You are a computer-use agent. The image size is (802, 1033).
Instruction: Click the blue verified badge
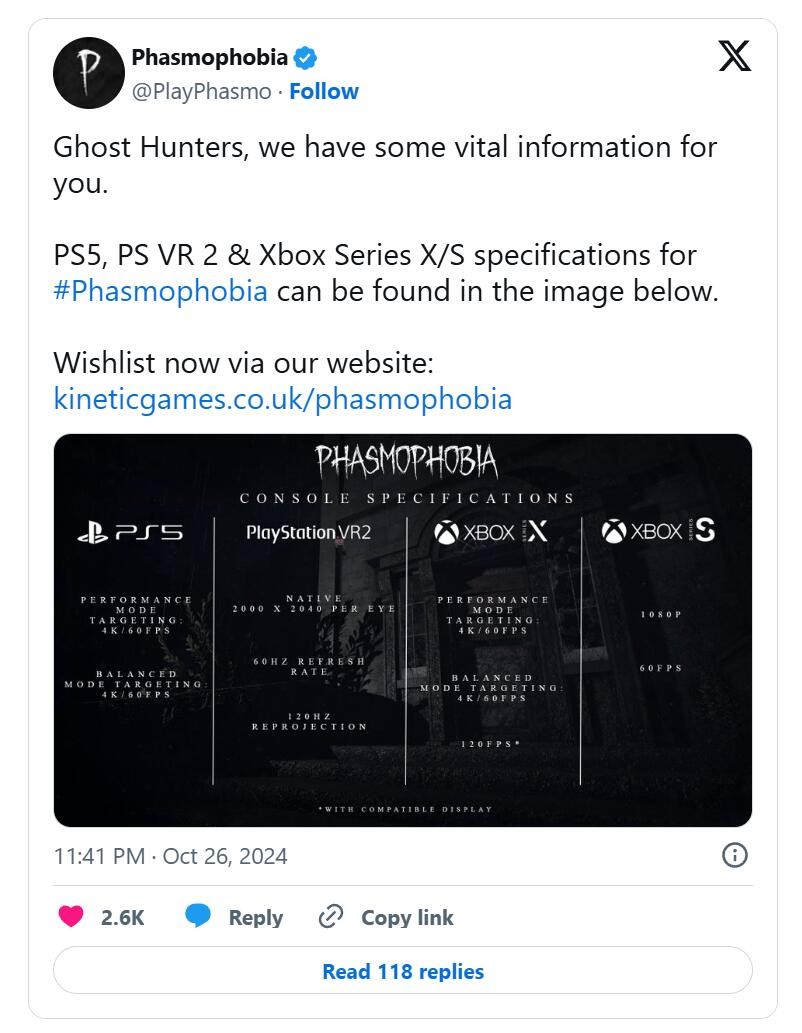[x=306, y=57]
